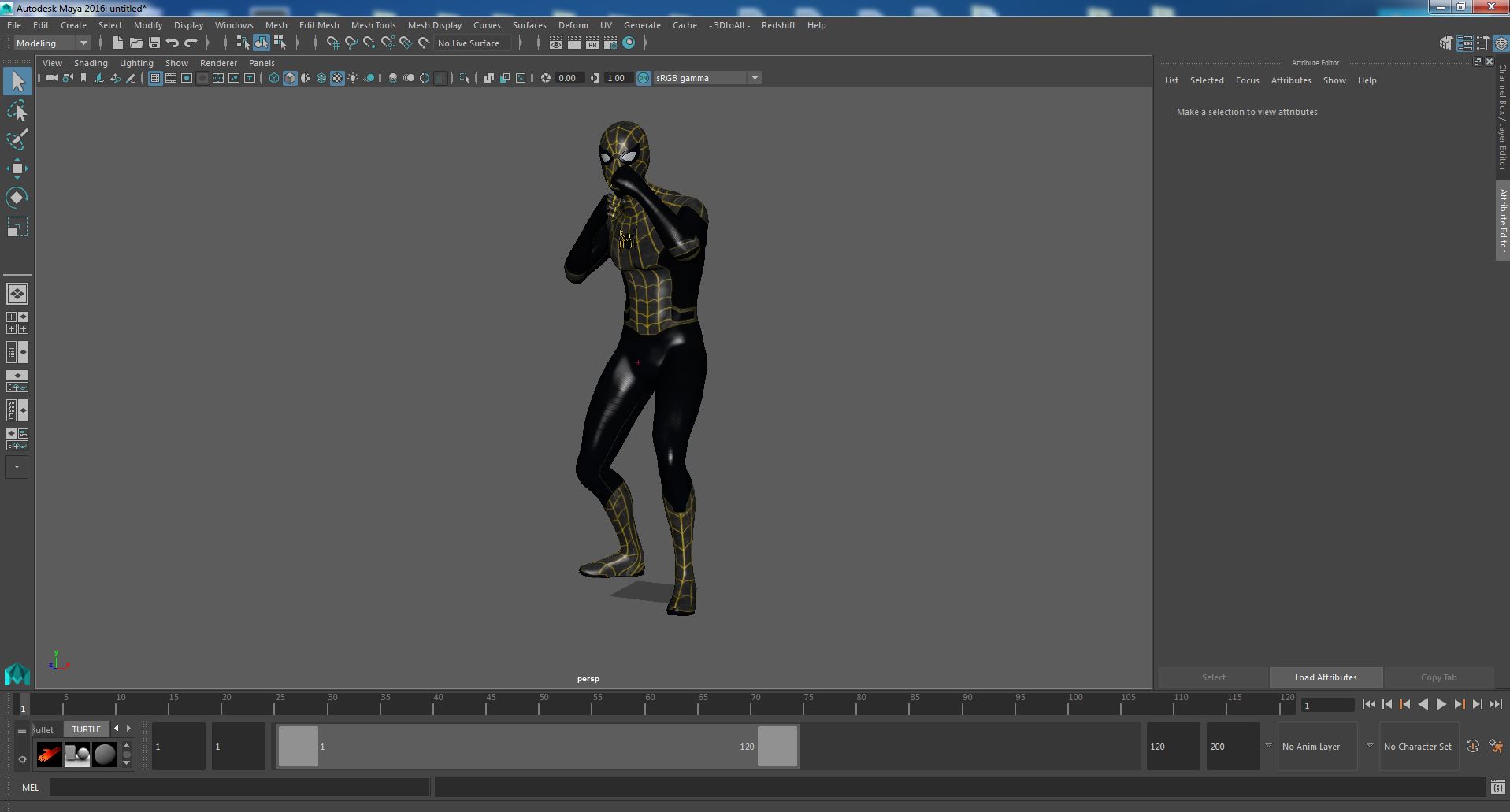The width and height of the screenshot is (1510, 812).
Task: Choose the Paint Selection tool
Action: 17,139
